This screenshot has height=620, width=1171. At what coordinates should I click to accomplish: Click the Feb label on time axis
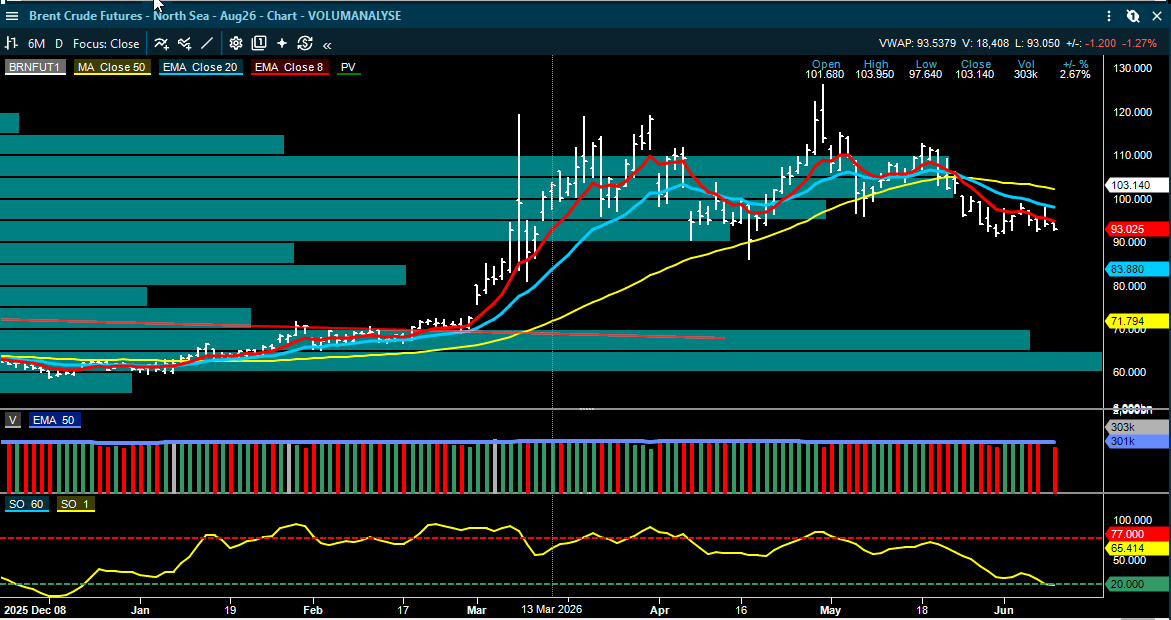pos(312,610)
